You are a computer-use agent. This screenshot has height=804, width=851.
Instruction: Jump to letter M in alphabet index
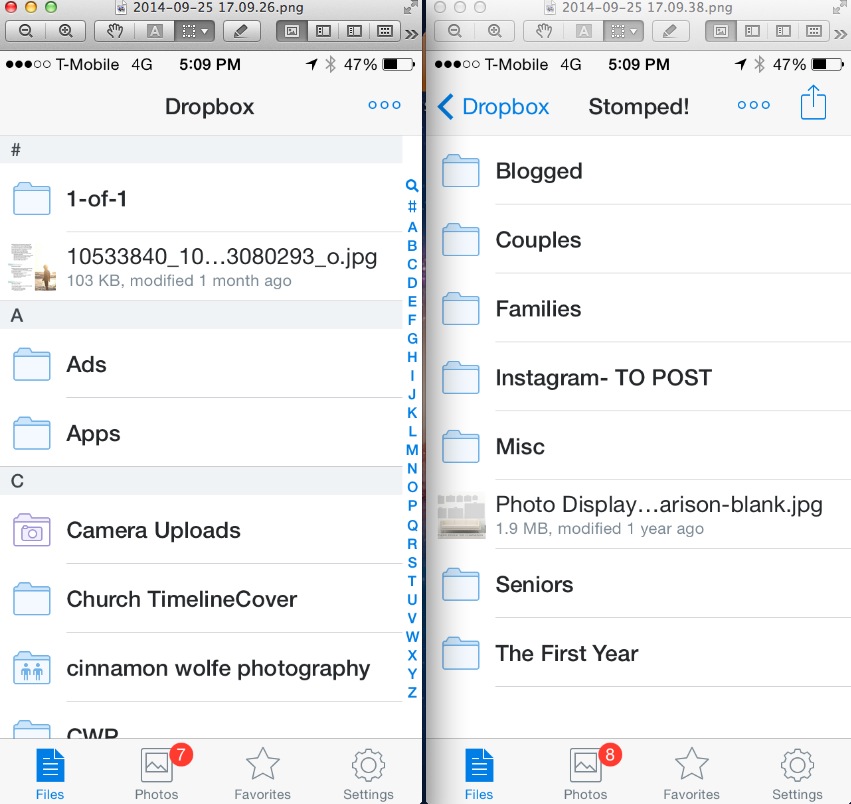tap(412, 450)
